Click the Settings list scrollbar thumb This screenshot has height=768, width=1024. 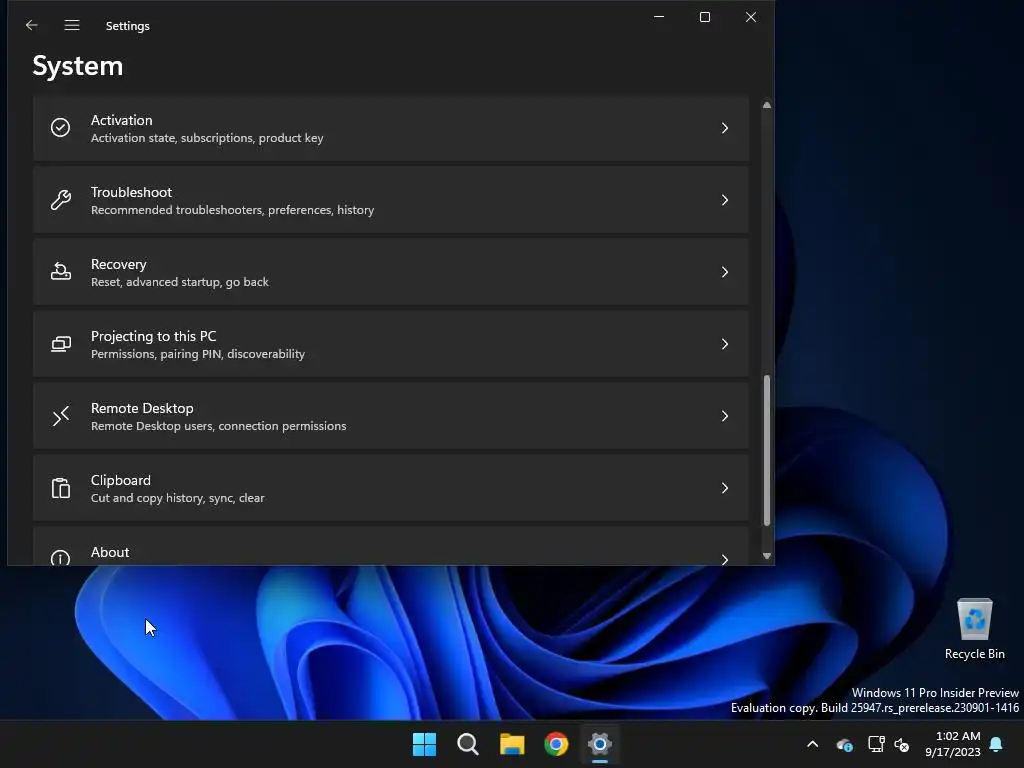pos(767,450)
